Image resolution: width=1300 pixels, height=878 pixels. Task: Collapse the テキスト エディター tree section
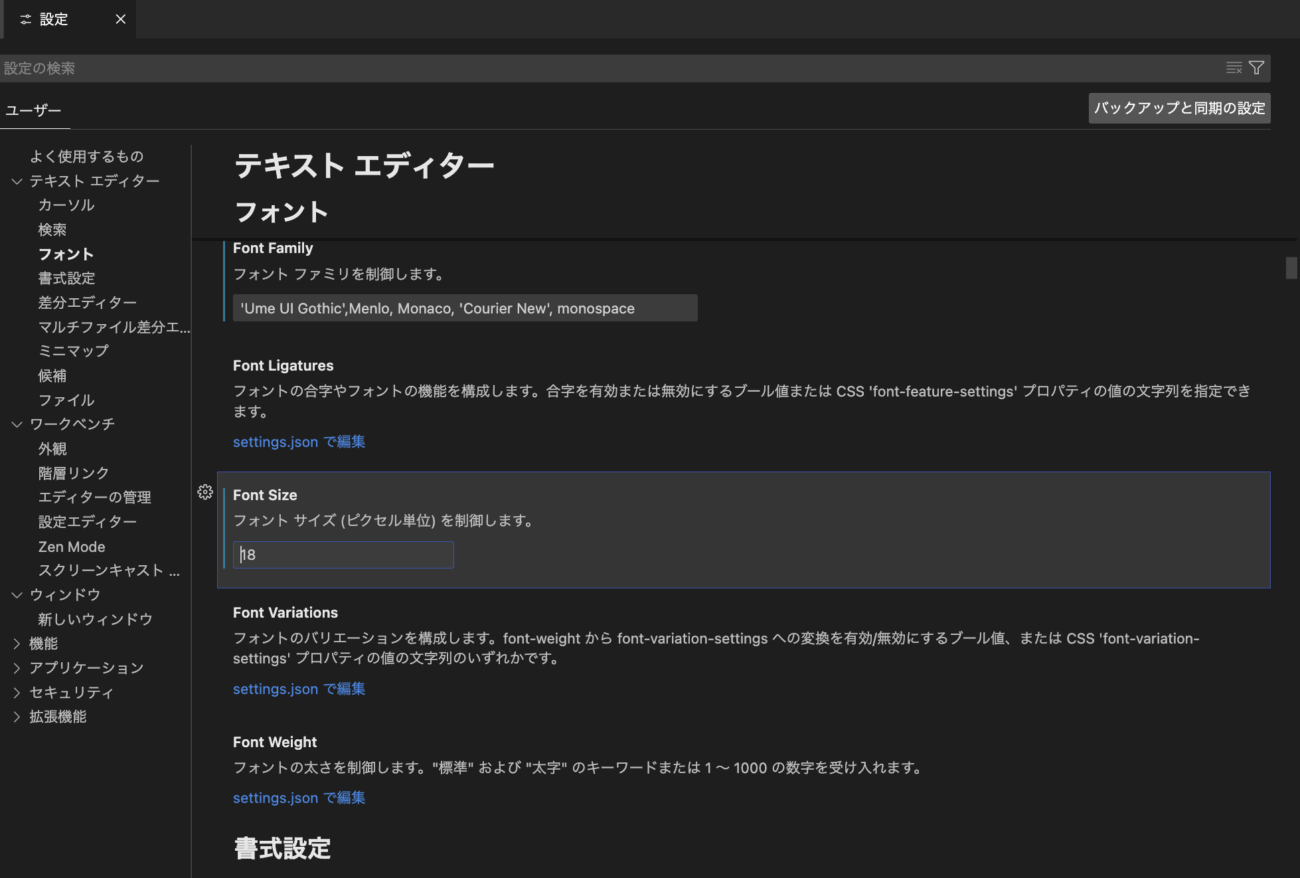(x=17, y=181)
